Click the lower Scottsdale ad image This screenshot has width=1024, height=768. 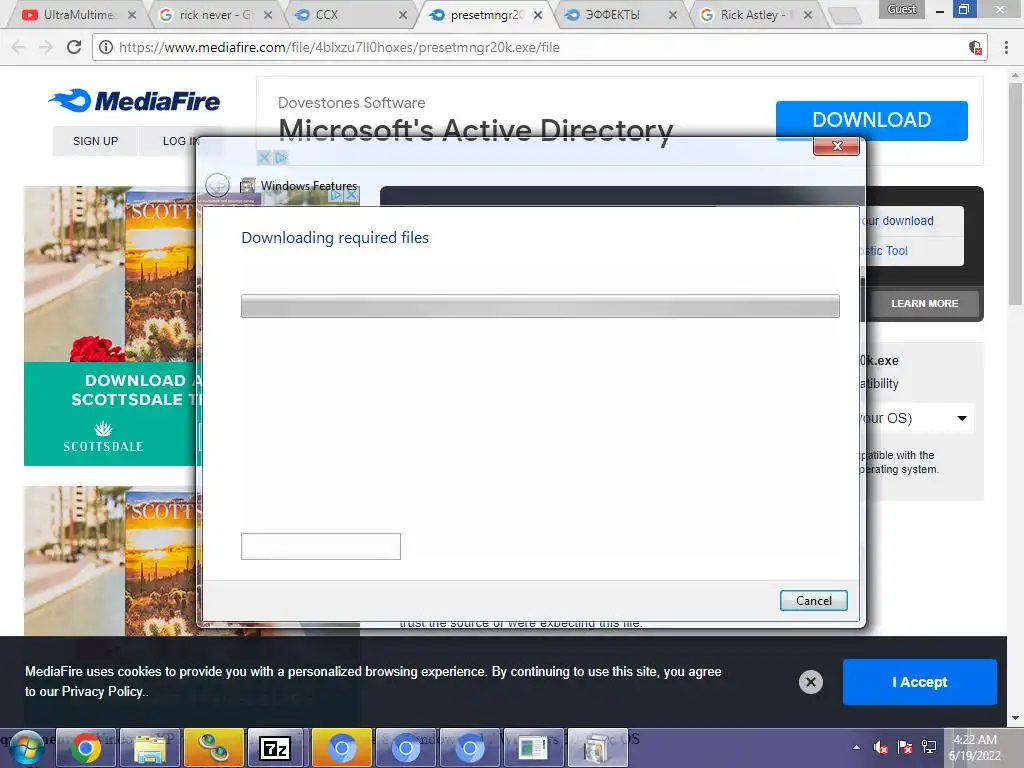(111, 560)
